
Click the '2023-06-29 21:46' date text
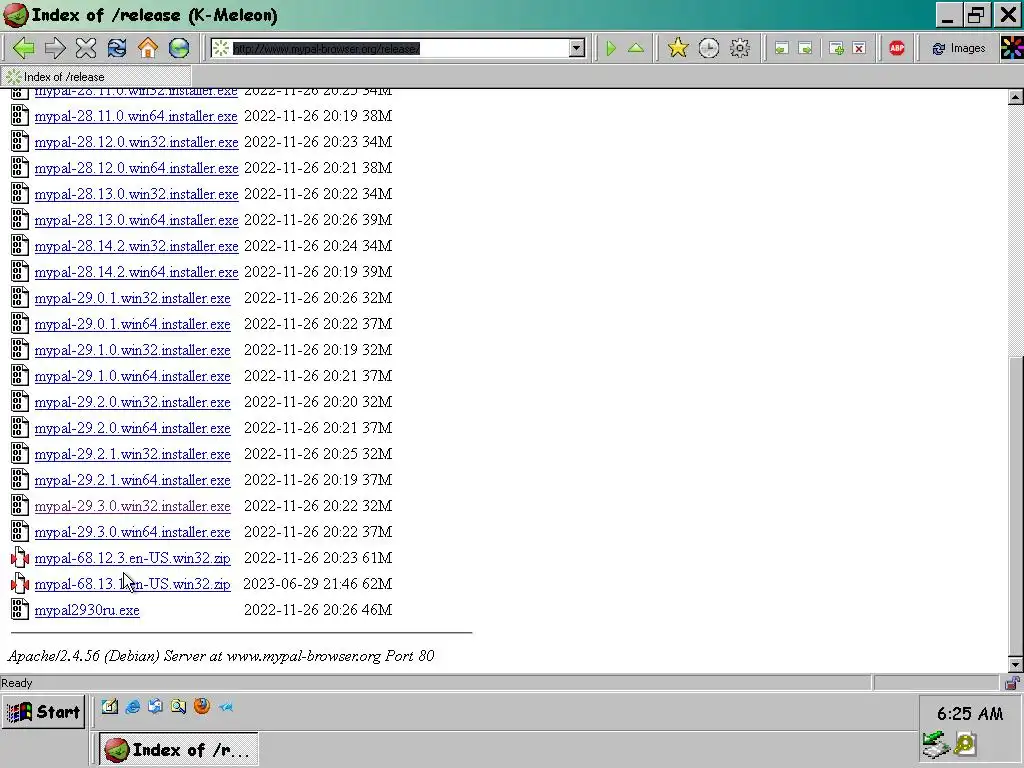pos(298,584)
